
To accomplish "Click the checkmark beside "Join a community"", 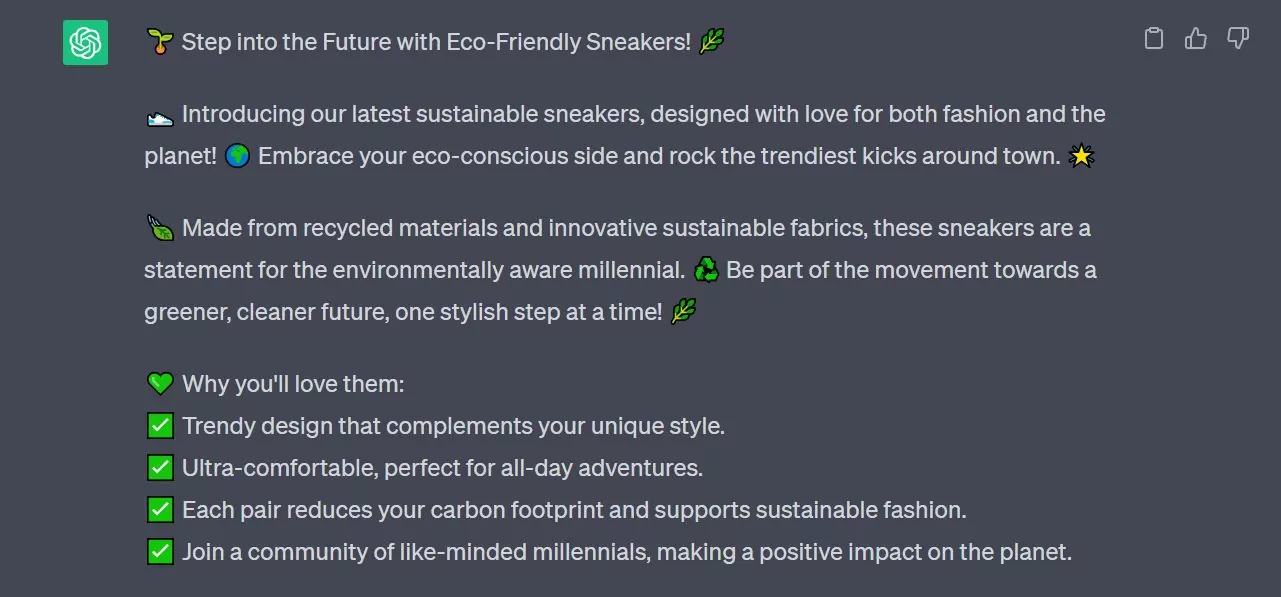I will [x=159, y=552].
